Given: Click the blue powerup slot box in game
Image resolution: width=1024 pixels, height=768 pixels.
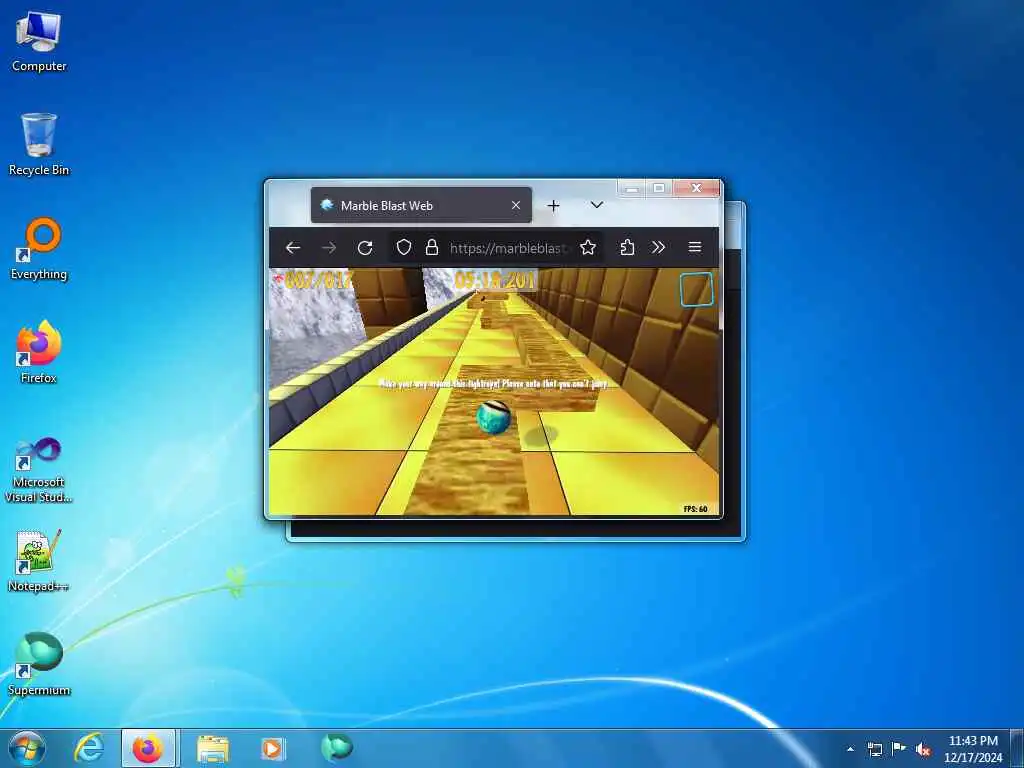Looking at the screenshot, I should tap(696, 289).
